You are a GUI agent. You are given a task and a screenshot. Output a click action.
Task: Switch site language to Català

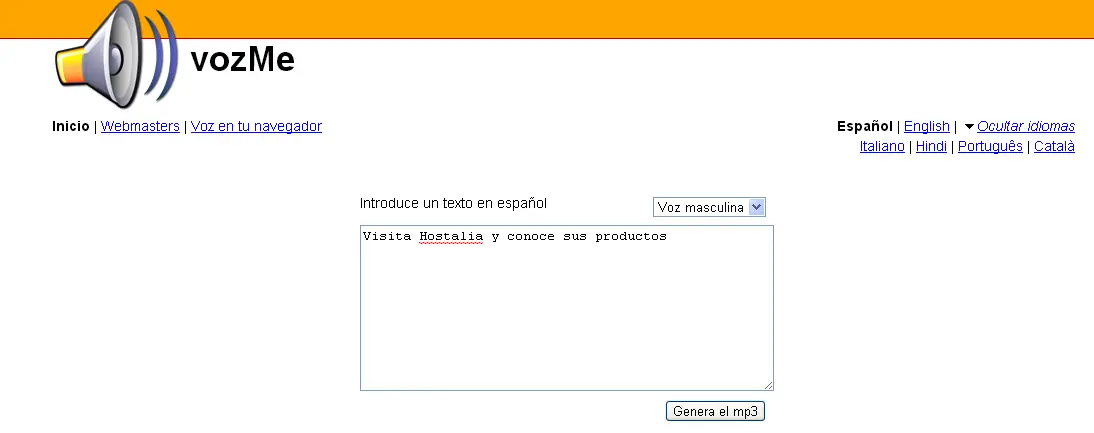pyautogui.click(x=1054, y=146)
